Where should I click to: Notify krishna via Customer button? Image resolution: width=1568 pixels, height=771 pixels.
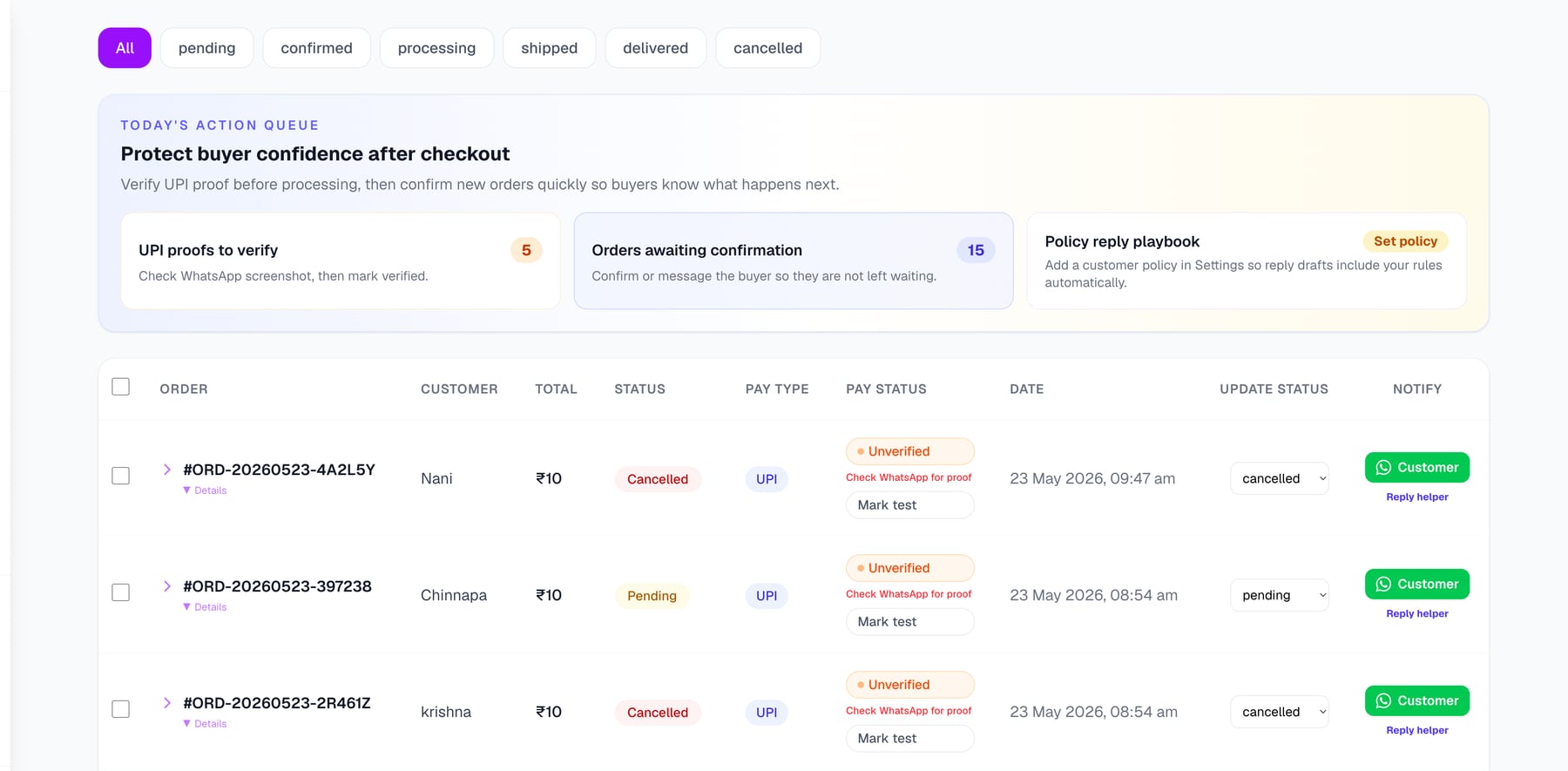tap(1417, 701)
